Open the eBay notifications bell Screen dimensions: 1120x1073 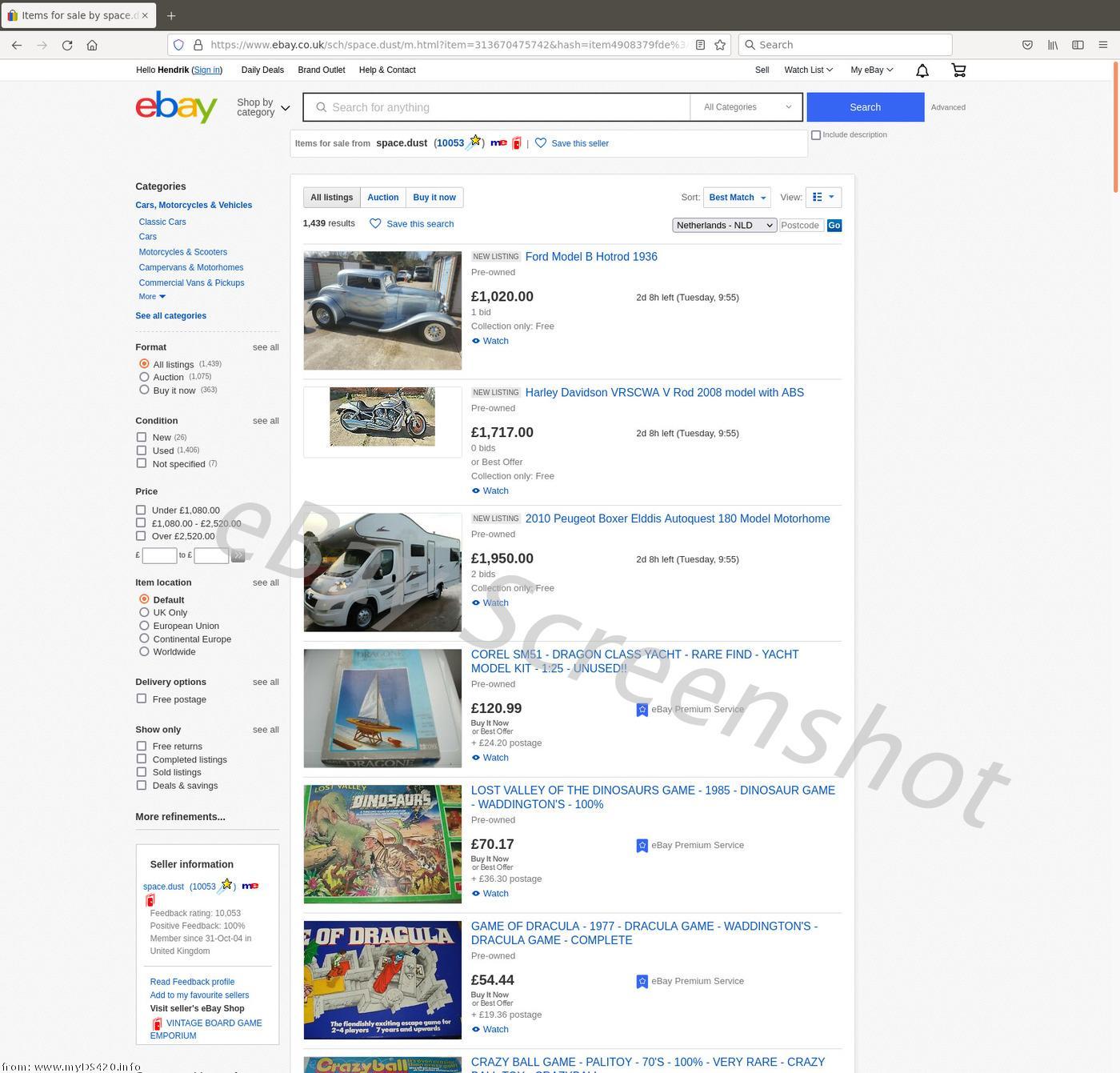[x=922, y=70]
